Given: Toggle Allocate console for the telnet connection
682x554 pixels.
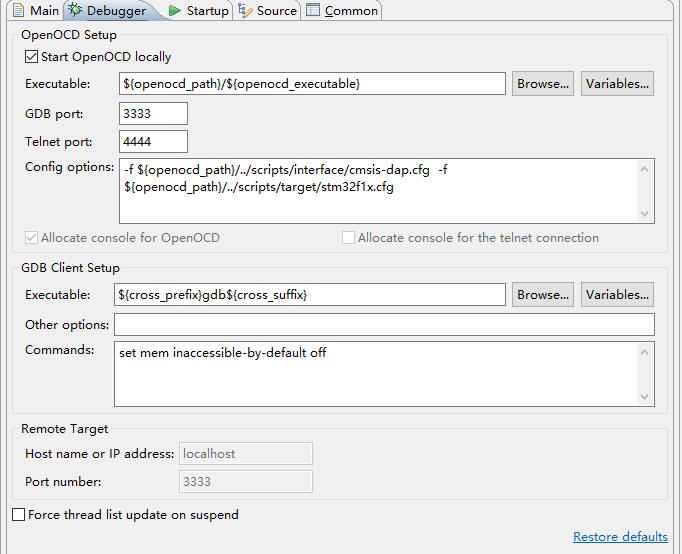Looking at the screenshot, I should (349, 238).
